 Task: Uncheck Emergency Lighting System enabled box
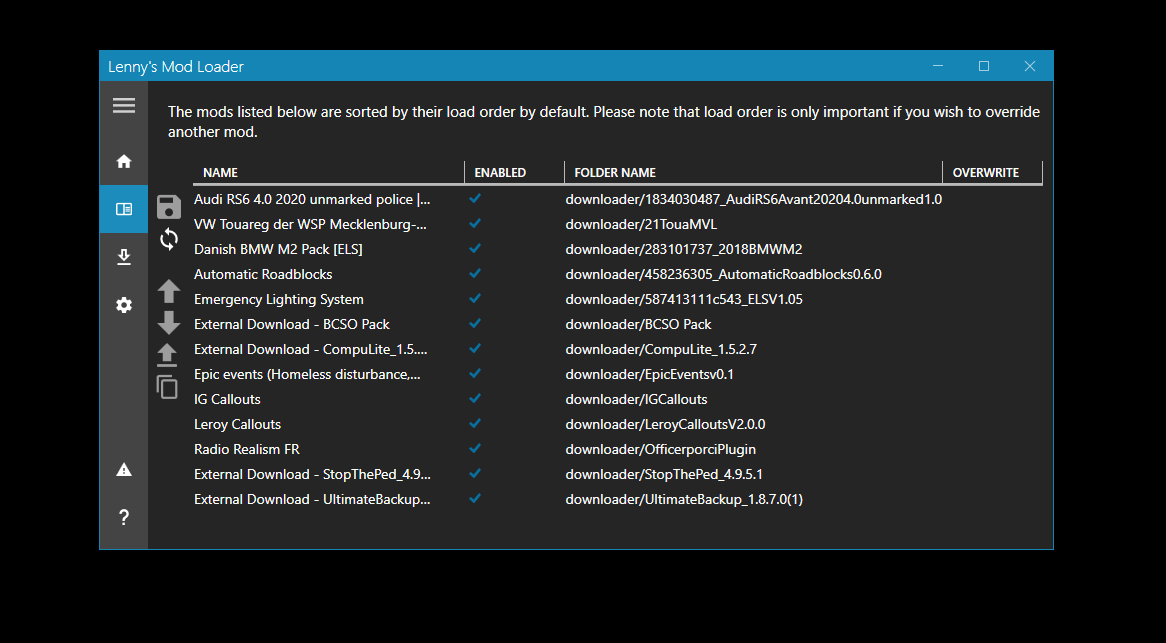475,299
